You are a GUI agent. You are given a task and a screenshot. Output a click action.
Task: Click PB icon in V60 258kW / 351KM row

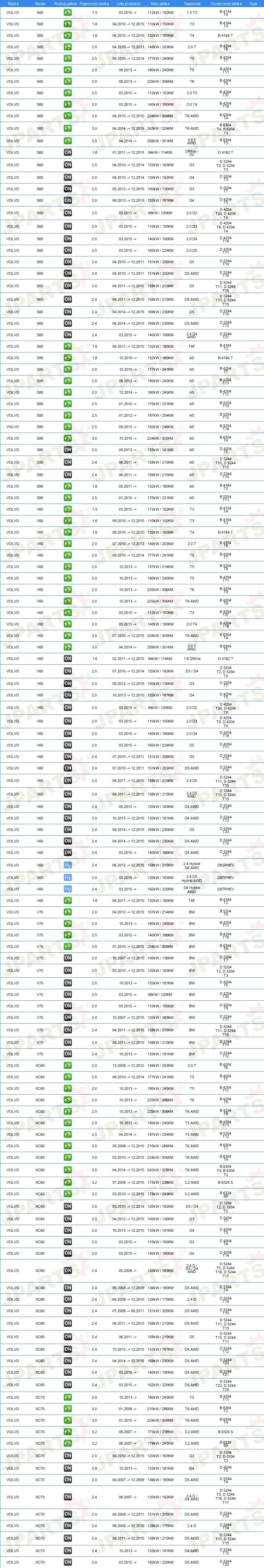[68, 647]
